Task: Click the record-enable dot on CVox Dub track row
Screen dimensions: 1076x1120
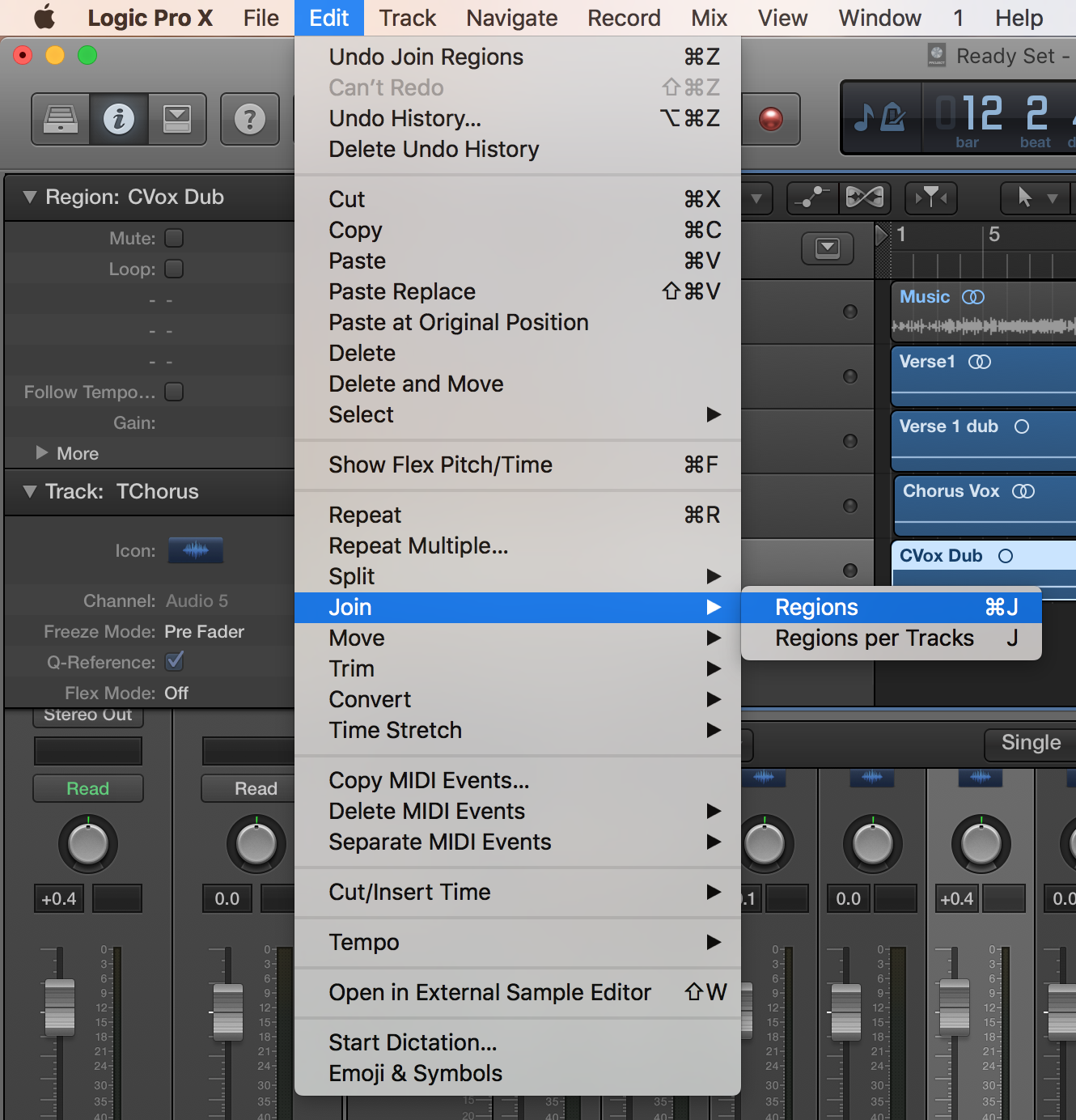Action: pyautogui.click(x=850, y=571)
